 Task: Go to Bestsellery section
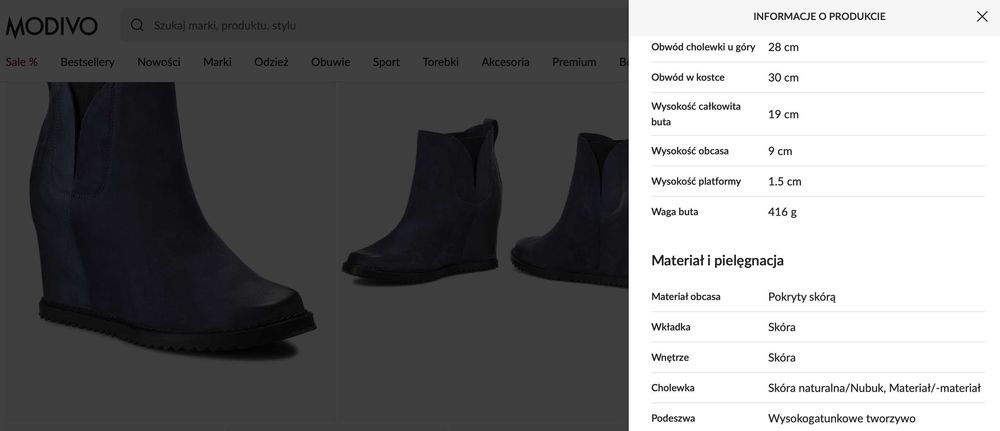(87, 62)
